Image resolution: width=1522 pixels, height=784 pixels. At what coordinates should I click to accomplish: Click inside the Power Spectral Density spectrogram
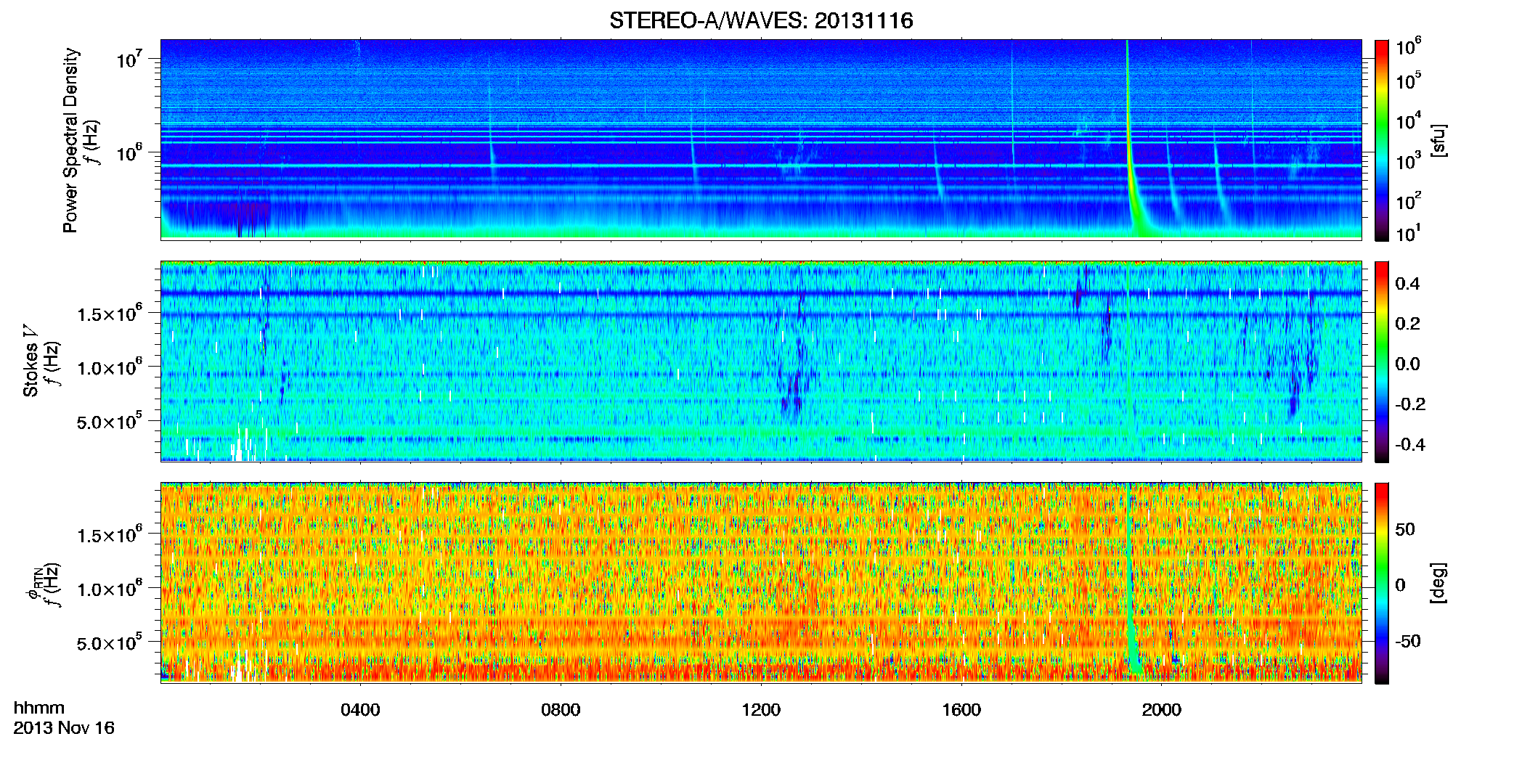pos(761,139)
